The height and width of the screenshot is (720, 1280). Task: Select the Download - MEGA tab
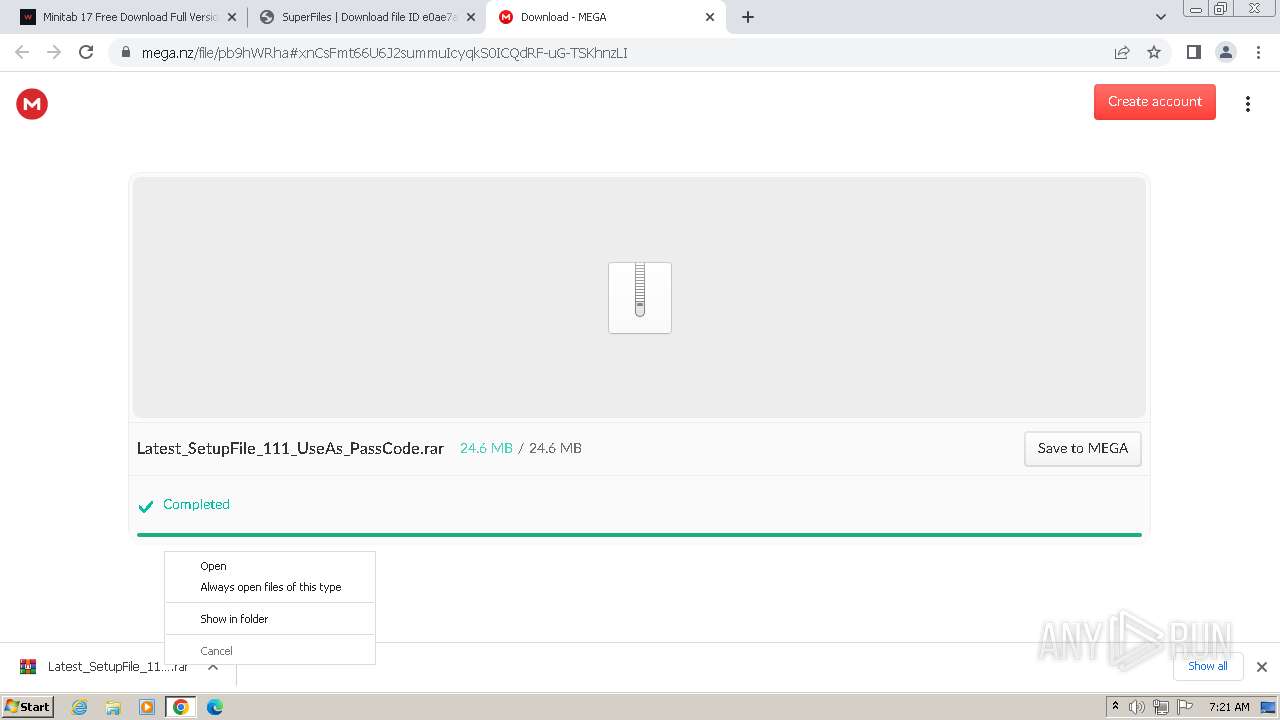pos(605,17)
